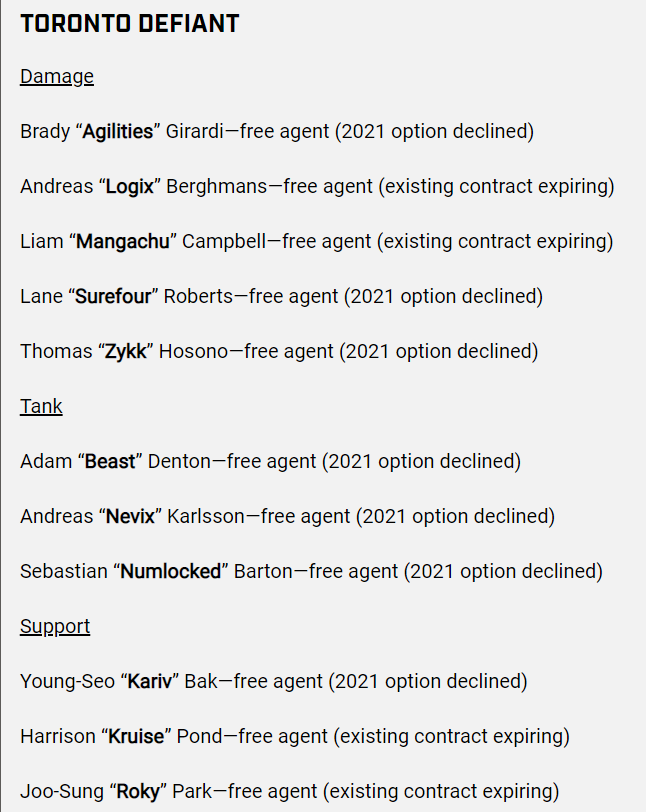Click Pond's existing contract expiring note
The height and width of the screenshot is (812, 646).
(451, 736)
